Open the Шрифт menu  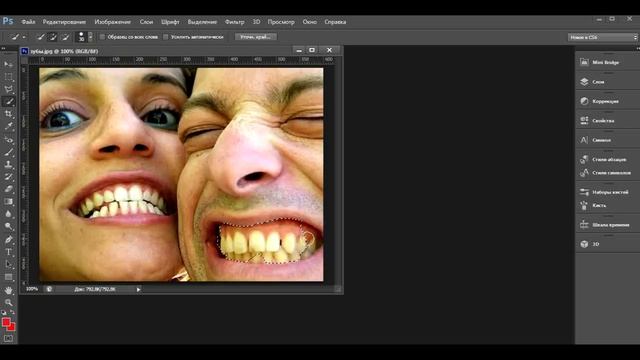tap(170, 22)
